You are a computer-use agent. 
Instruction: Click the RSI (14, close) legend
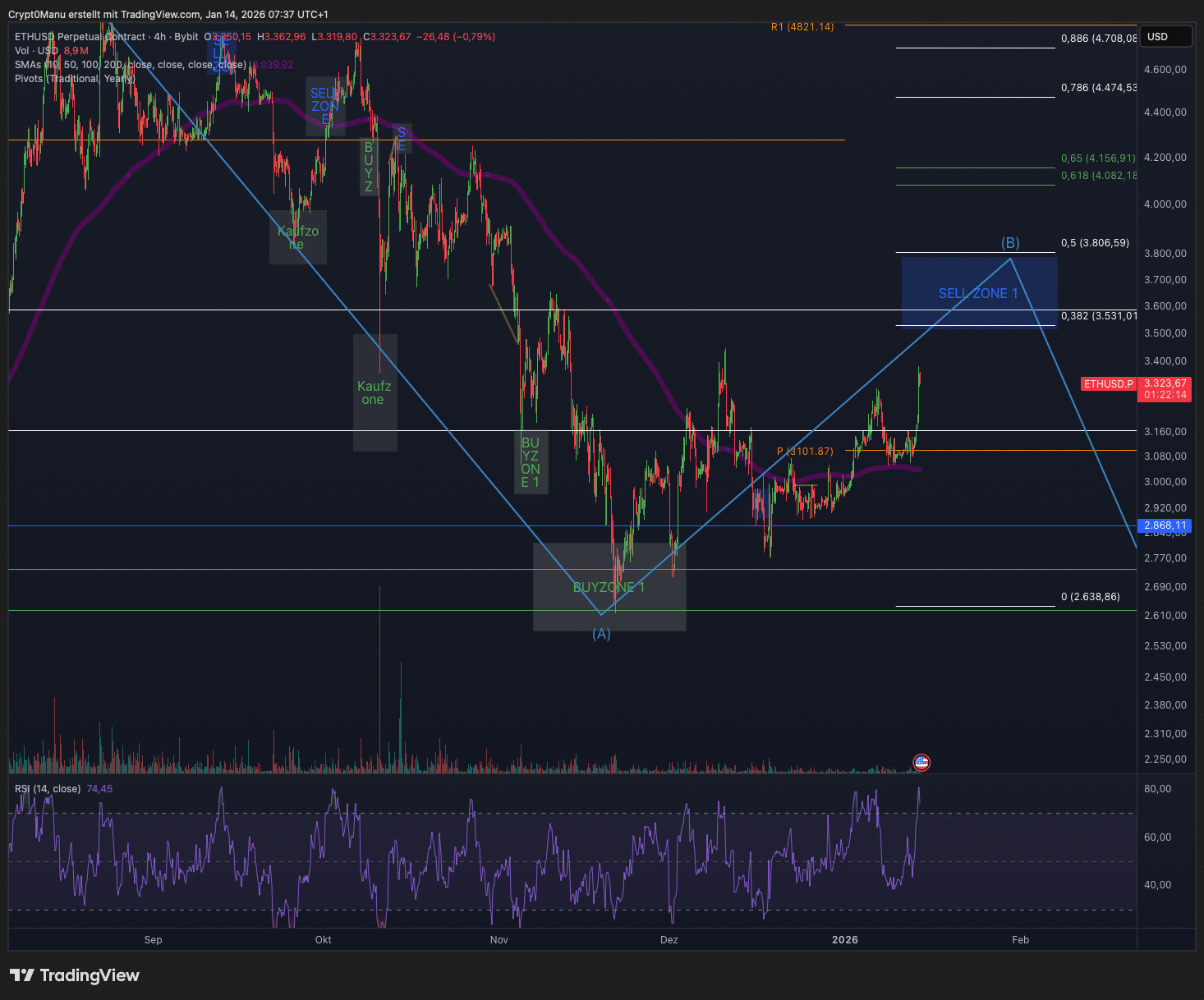(48, 789)
